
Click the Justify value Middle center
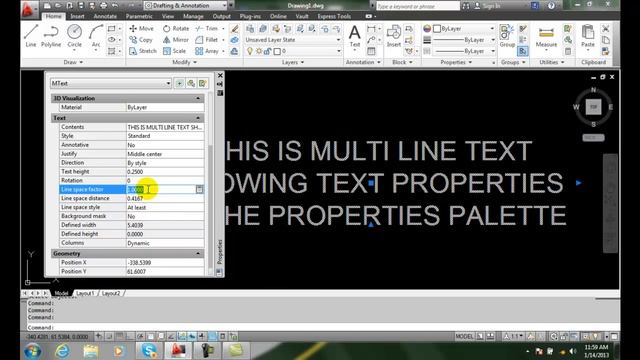[x=165, y=154]
